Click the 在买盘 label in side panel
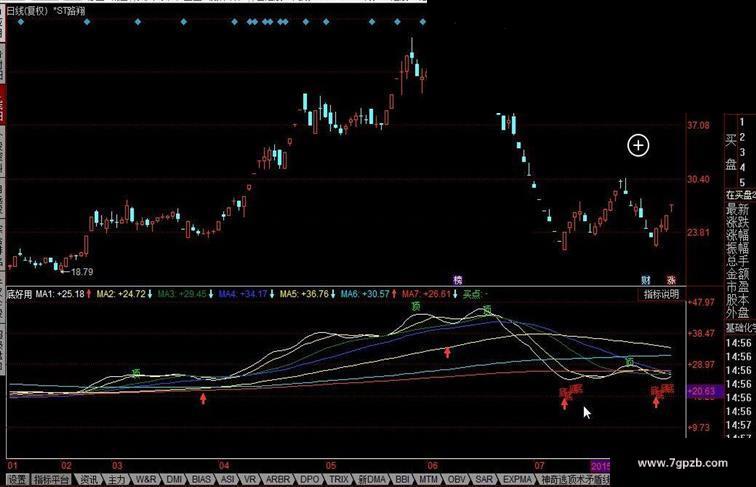This screenshot has width=756, height=487. [739, 195]
